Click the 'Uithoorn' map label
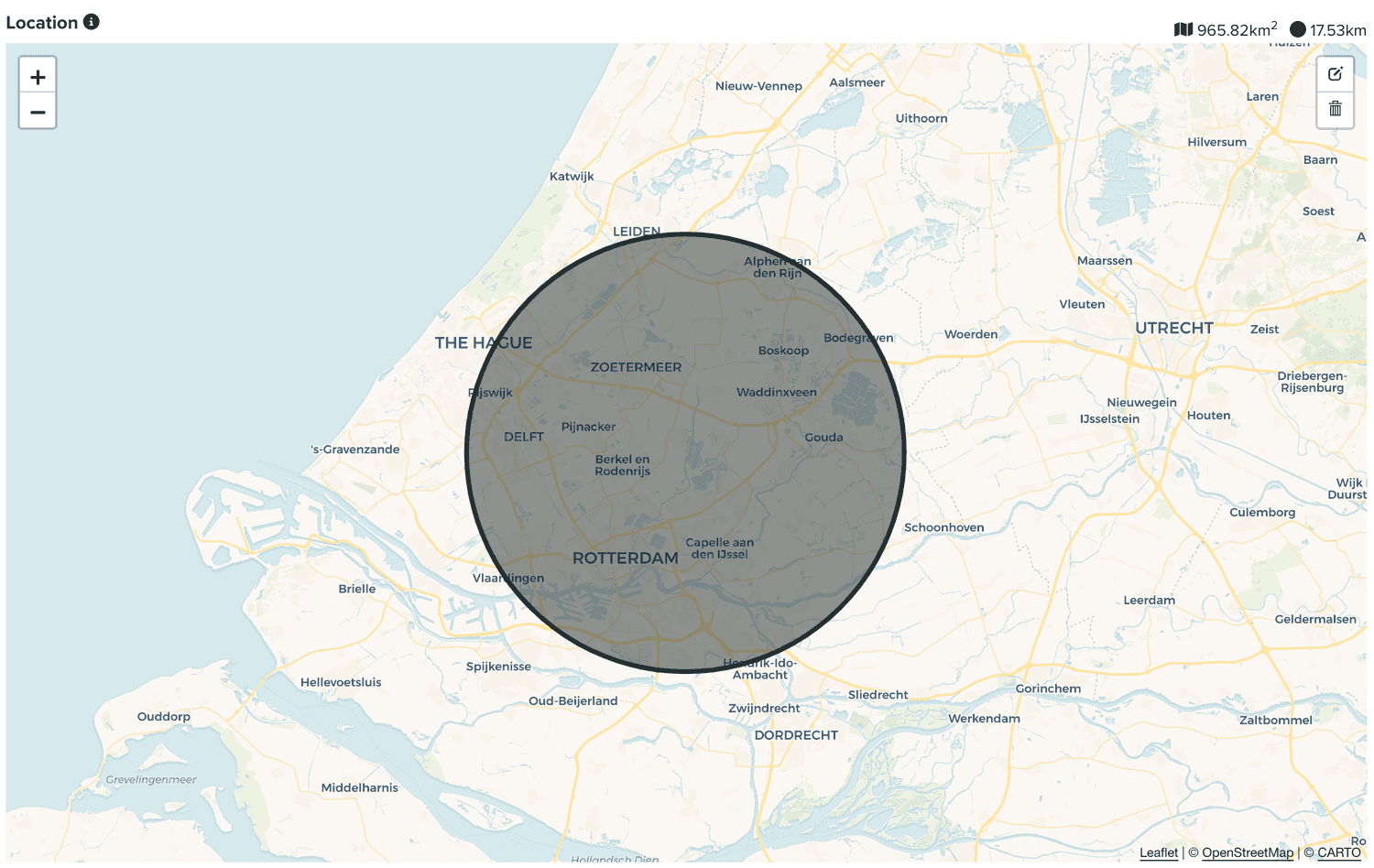This screenshot has height=868, width=1374. pos(921,118)
